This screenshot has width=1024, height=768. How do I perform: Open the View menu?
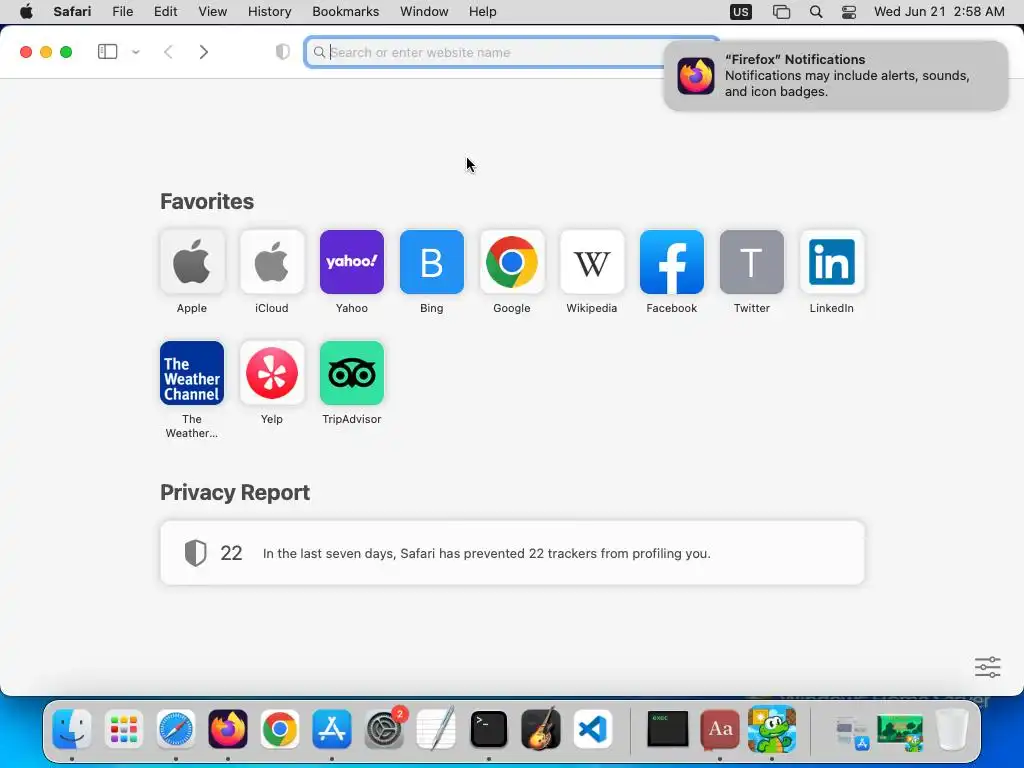tap(213, 12)
